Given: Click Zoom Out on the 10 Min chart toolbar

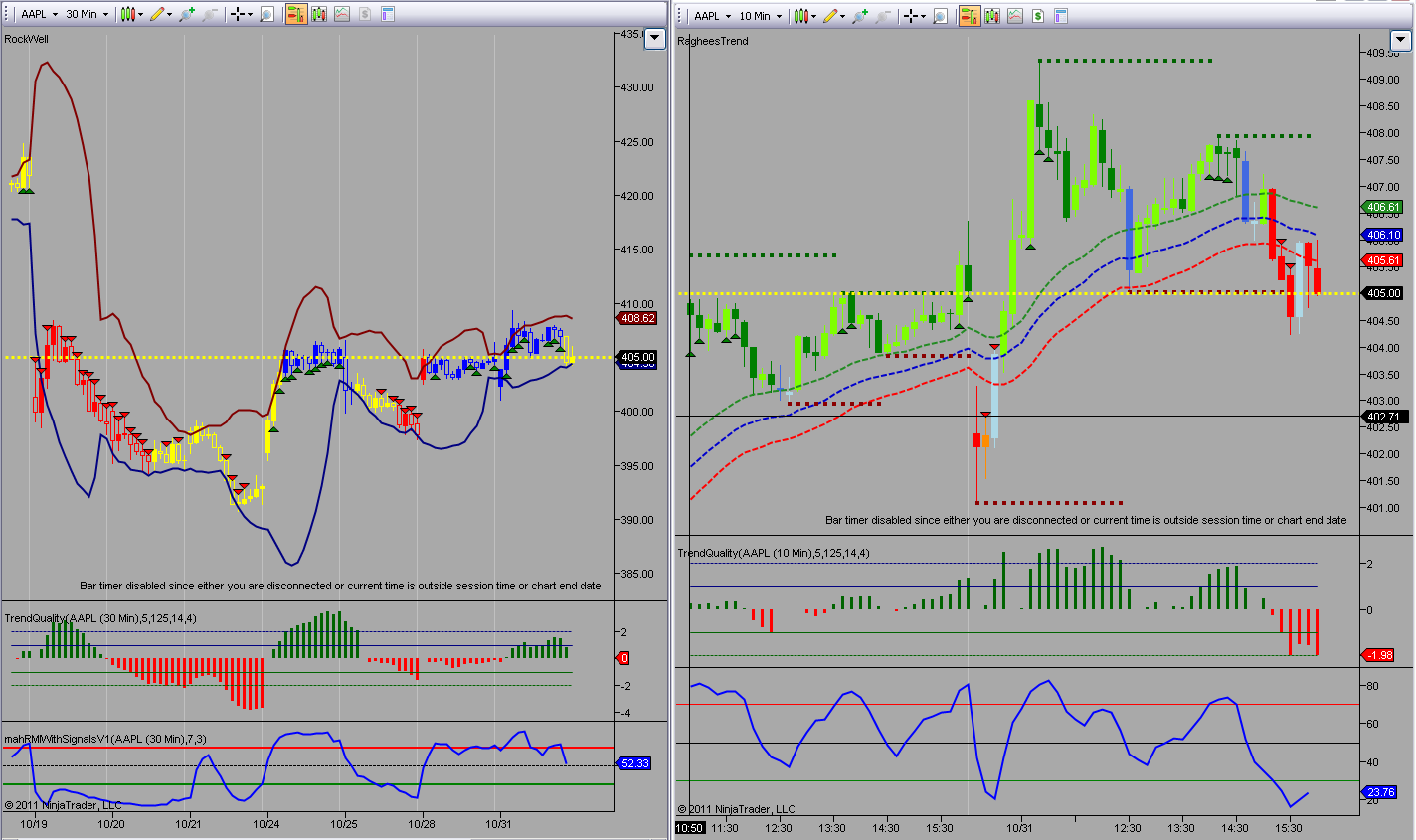Looking at the screenshot, I should [883, 16].
